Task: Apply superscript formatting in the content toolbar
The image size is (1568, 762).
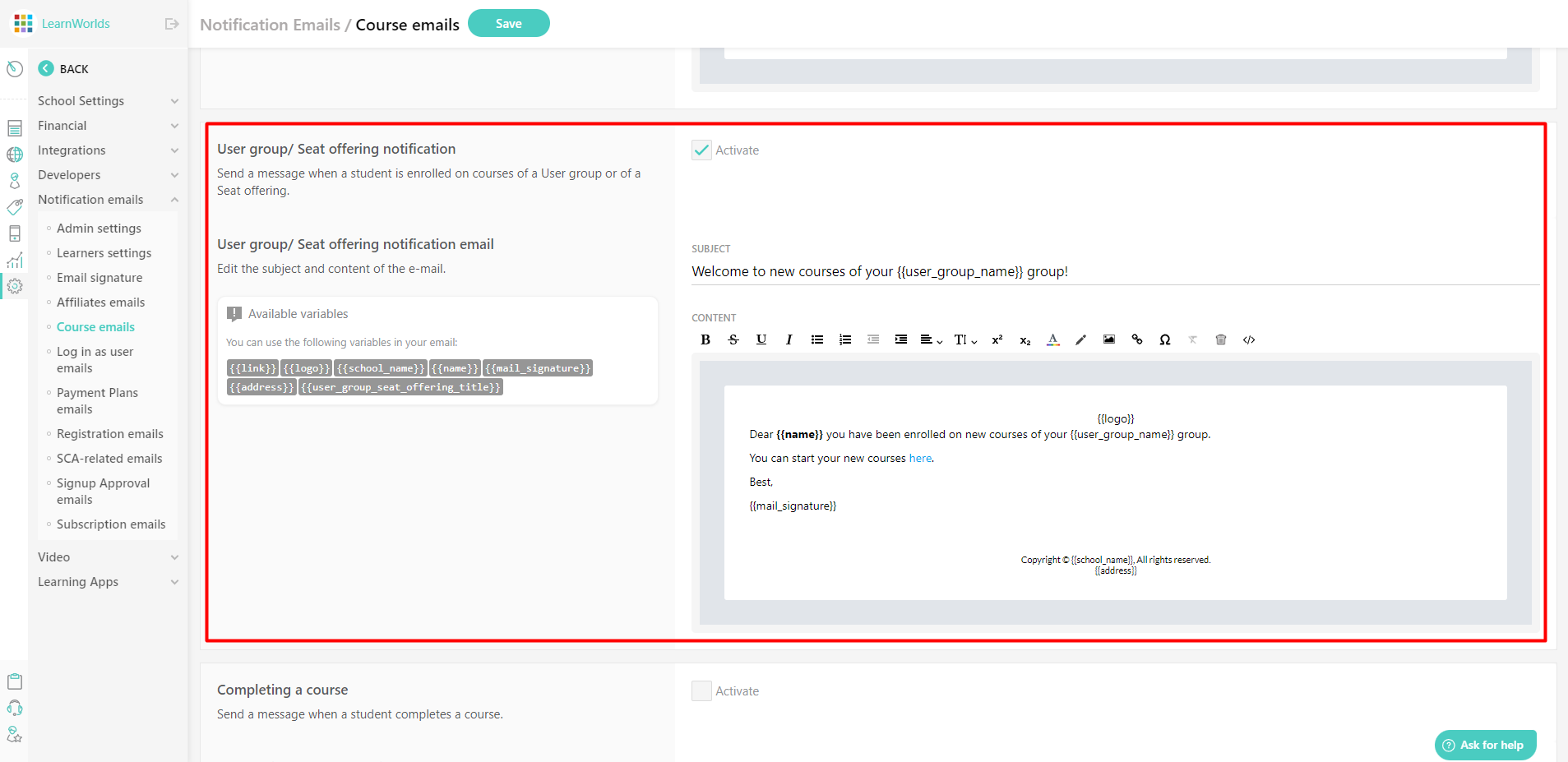Action: click(996, 339)
